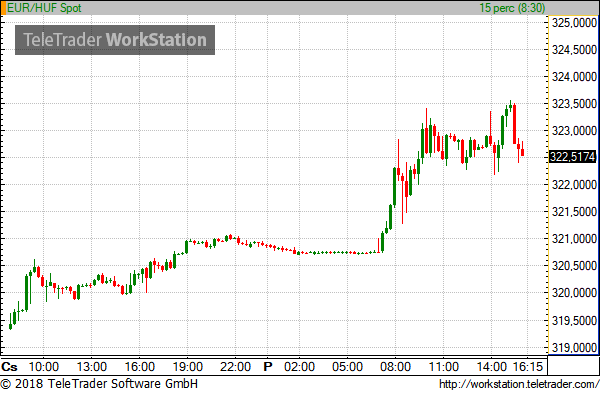Click the 322,0000 price axis label
The height and width of the screenshot is (393, 600).
point(574,185)
